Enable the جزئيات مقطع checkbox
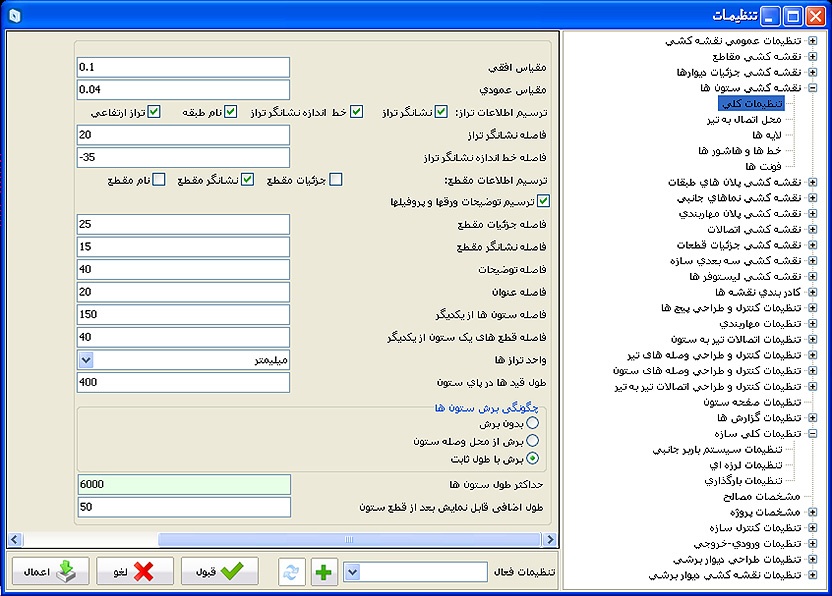832x596 pixels. pos(336,180)
